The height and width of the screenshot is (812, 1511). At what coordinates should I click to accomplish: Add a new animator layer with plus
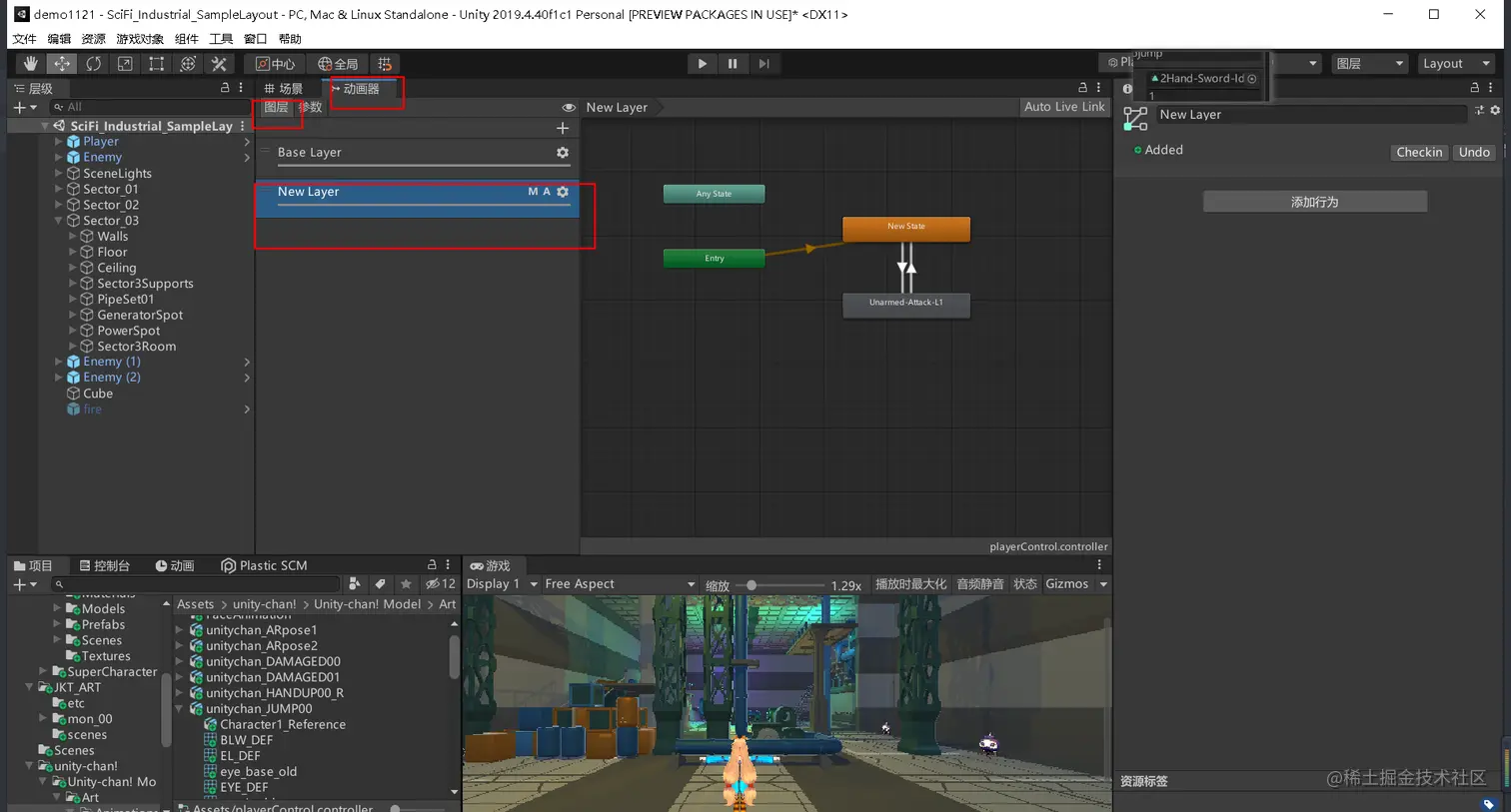click(563, 128)
